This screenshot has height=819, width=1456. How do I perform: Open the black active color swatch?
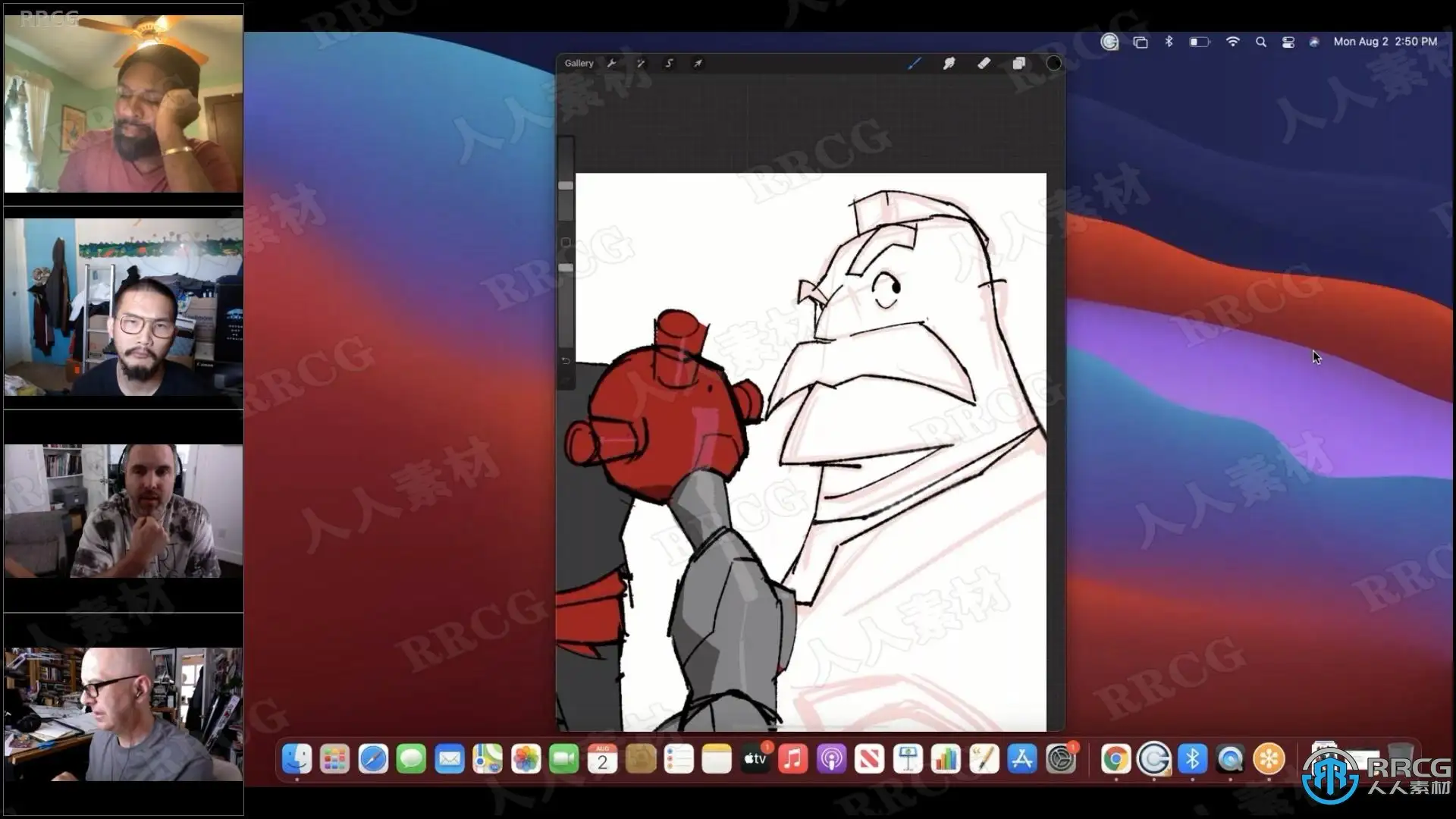coord(1053,64)
